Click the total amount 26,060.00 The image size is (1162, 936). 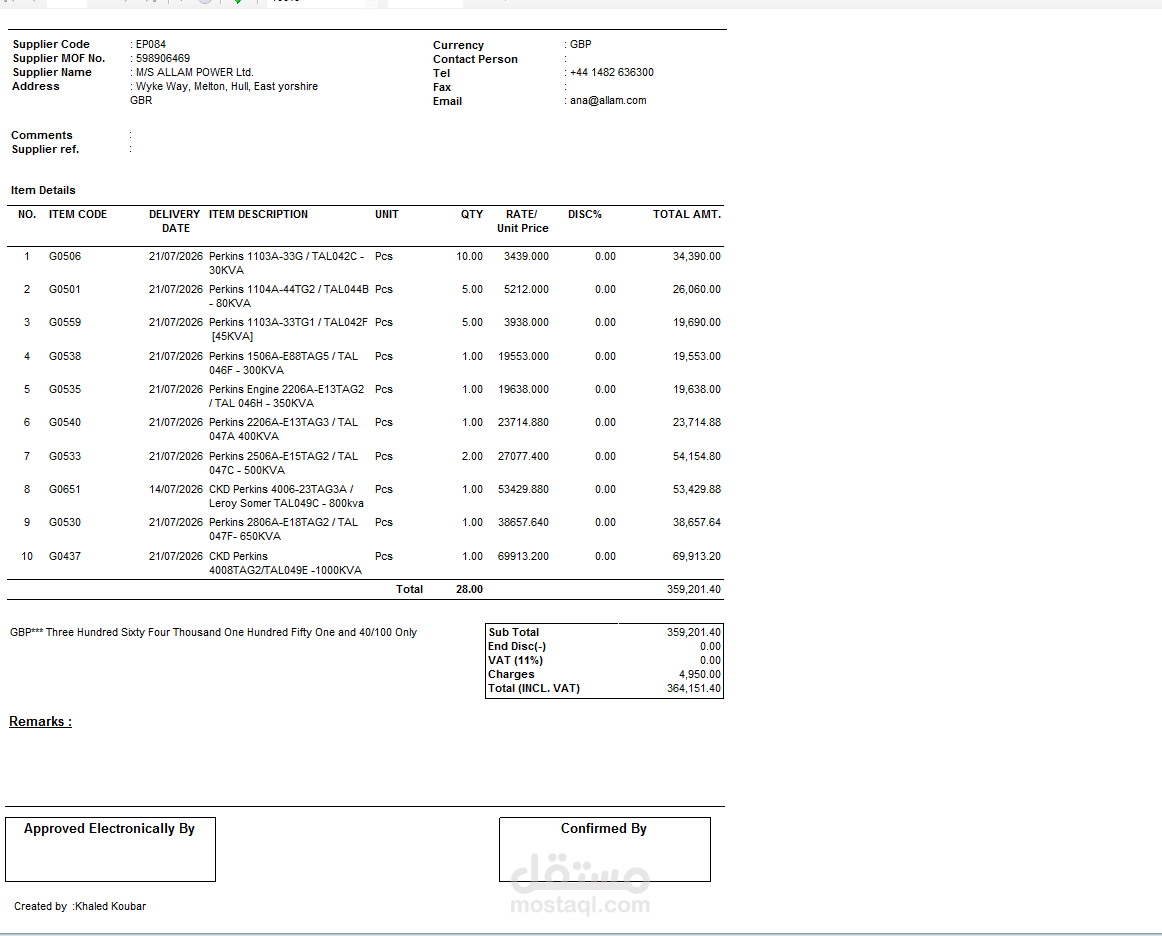click(697, 290)
